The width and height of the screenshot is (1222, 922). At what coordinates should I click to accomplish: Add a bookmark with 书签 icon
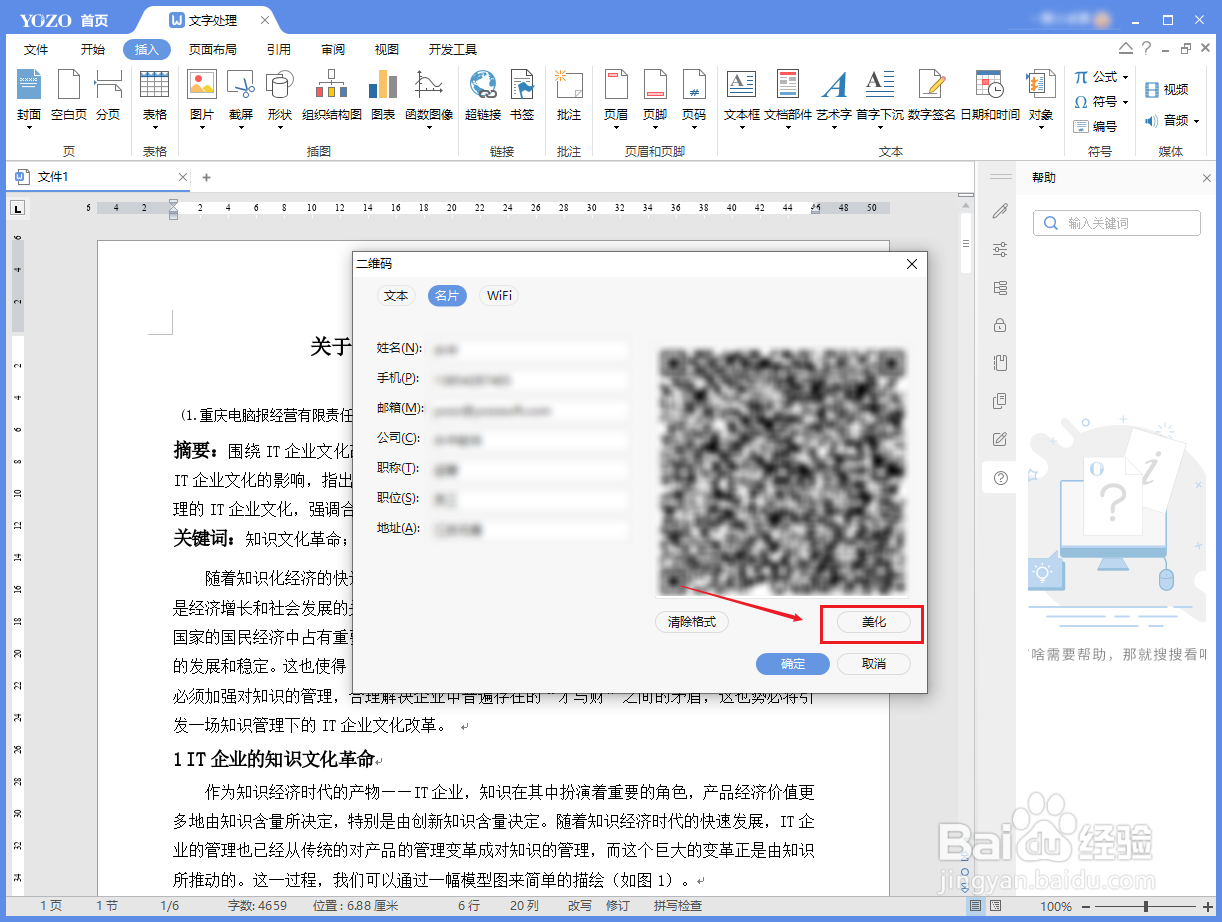pyautogui.click(x=522, y=97)
